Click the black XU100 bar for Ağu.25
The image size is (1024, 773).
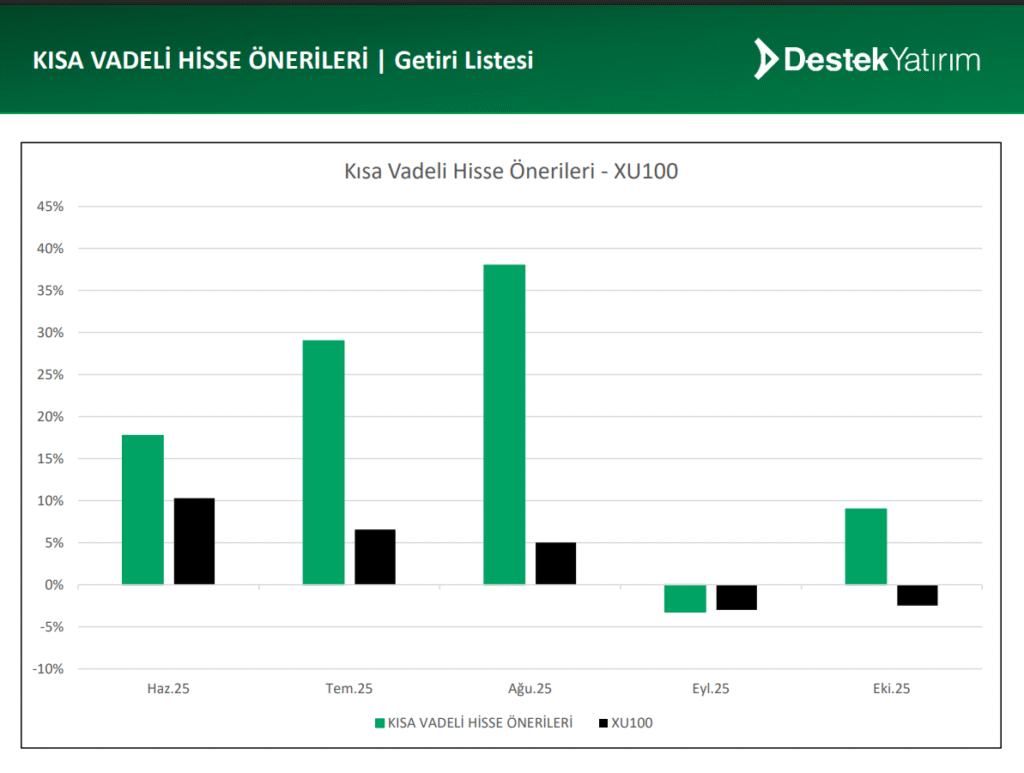tap(556, 563)
